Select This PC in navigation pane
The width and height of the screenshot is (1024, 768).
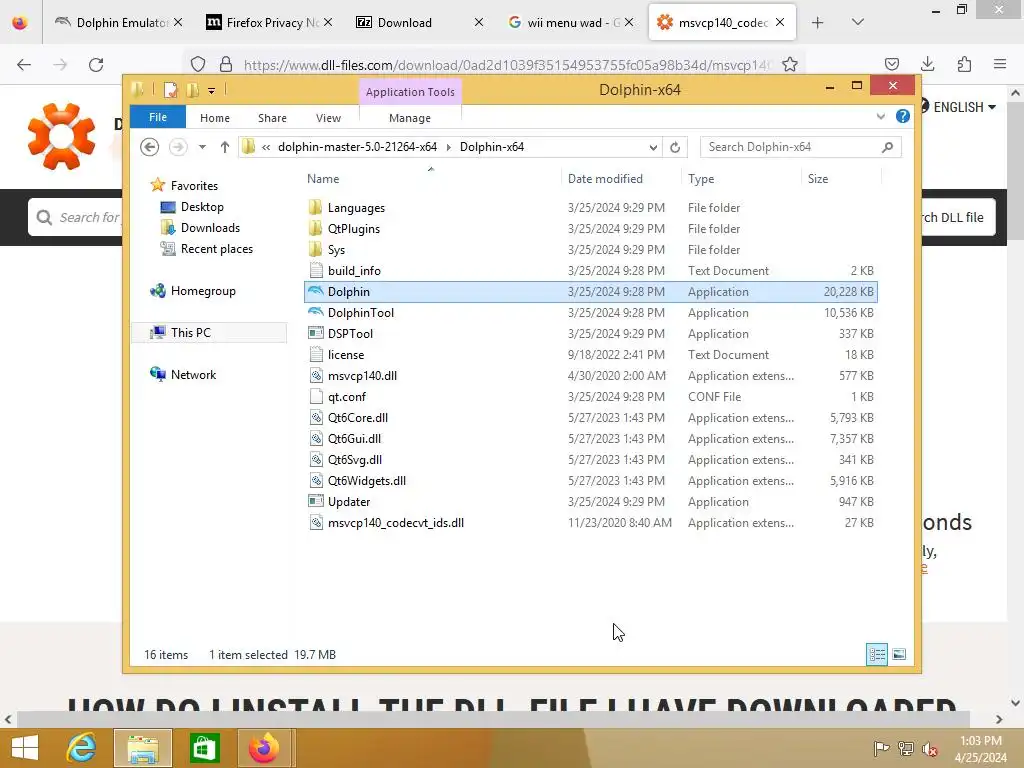click(191, 332)
